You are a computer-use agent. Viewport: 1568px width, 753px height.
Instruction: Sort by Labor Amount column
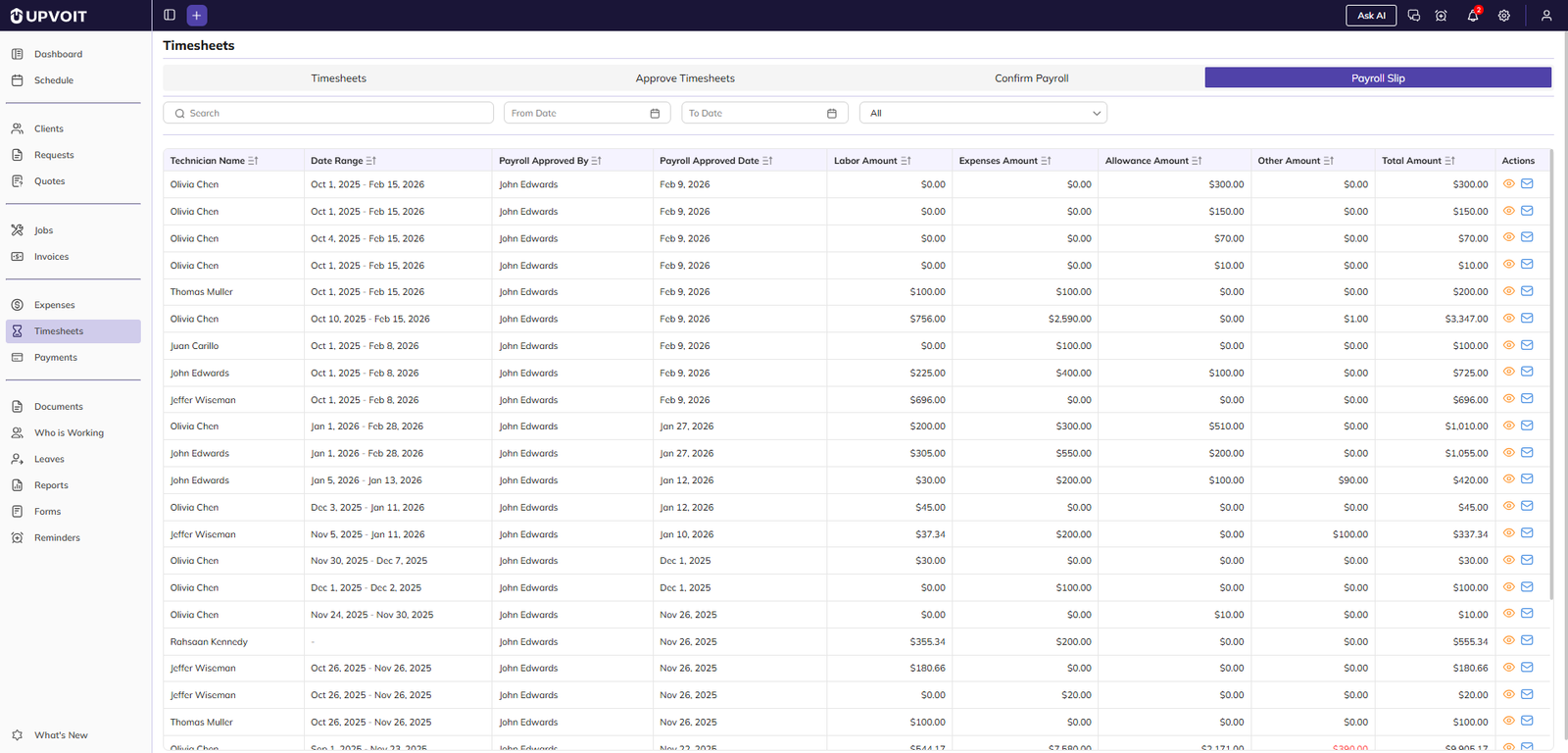pyautogui.click(x=906, y=161)
